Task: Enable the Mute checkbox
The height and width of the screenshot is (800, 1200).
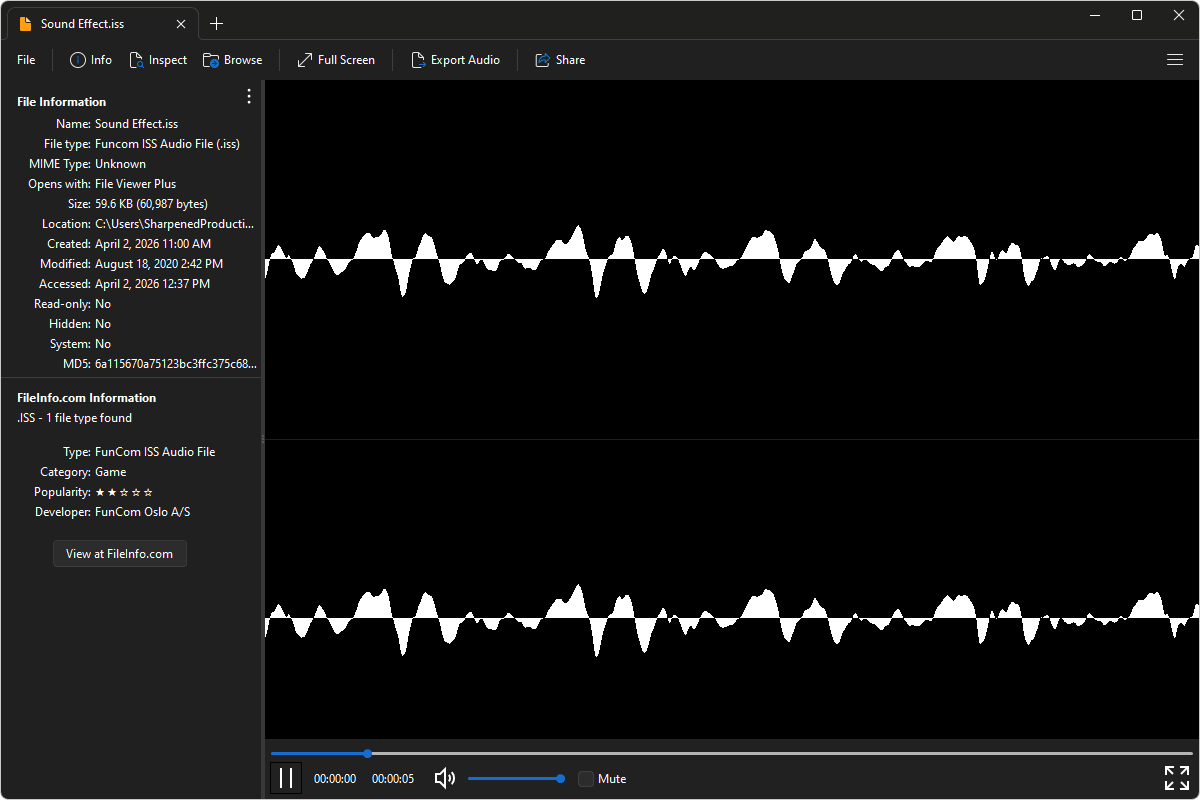Action: click(585, 778)
